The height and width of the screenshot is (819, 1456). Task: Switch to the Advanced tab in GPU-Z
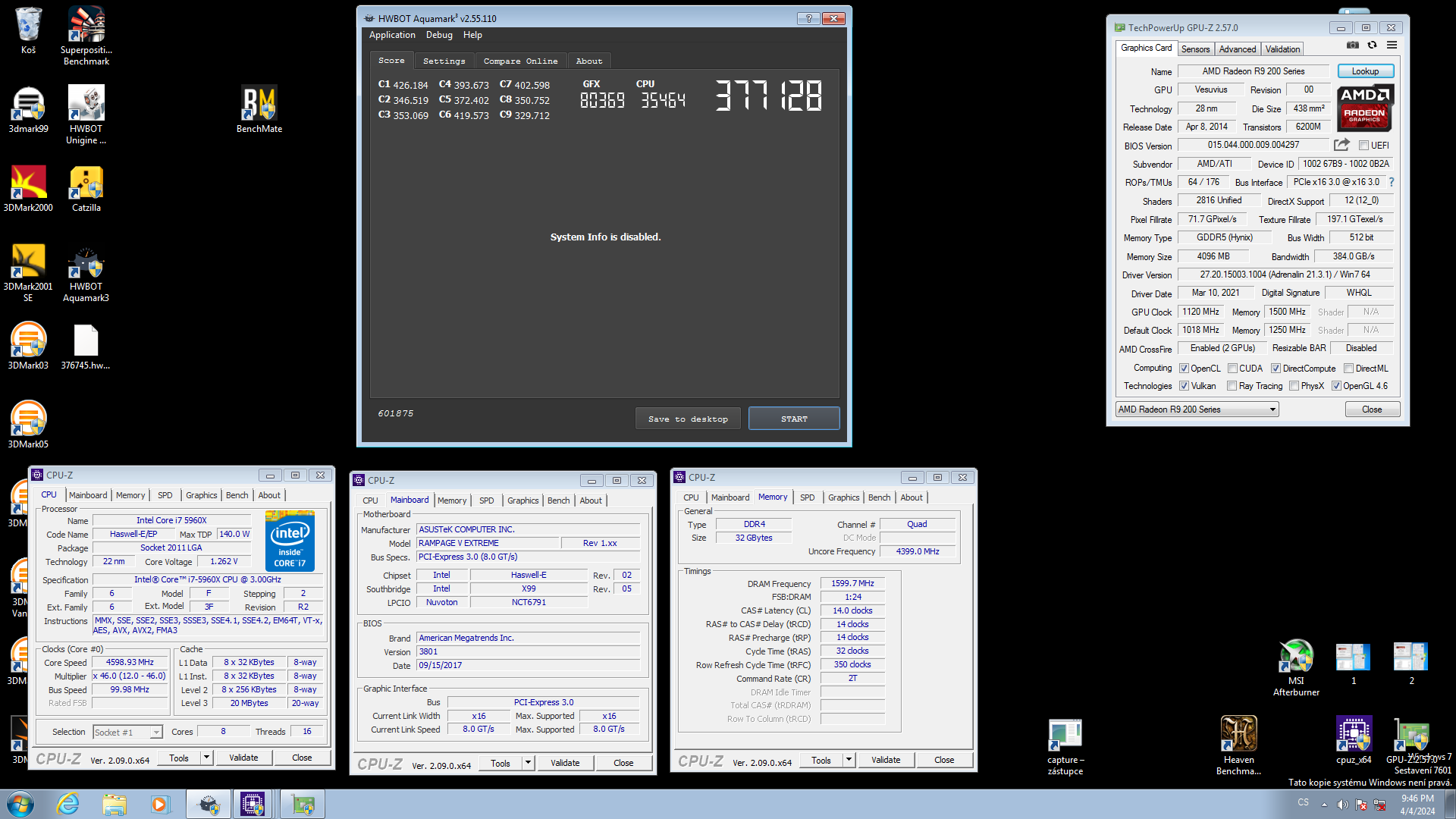(x=1238, y=49)
